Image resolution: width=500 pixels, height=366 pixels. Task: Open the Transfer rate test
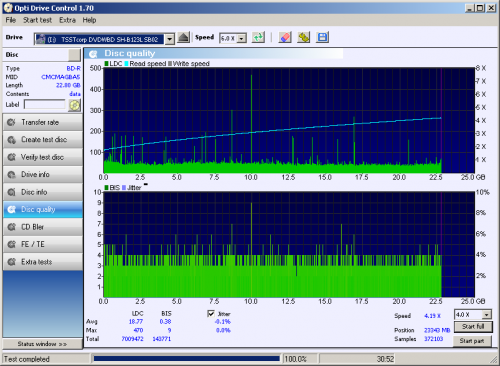[43, 122]
